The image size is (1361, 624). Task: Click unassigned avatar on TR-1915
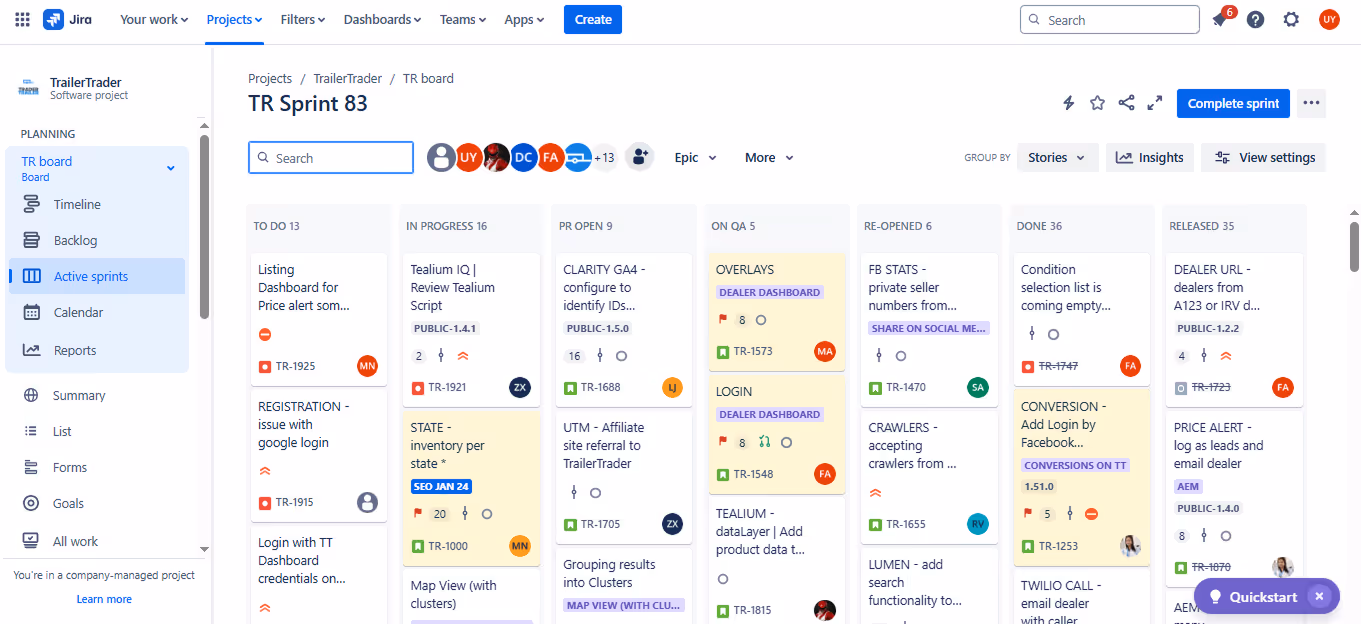pyautogui.click(x=367, y=502)
